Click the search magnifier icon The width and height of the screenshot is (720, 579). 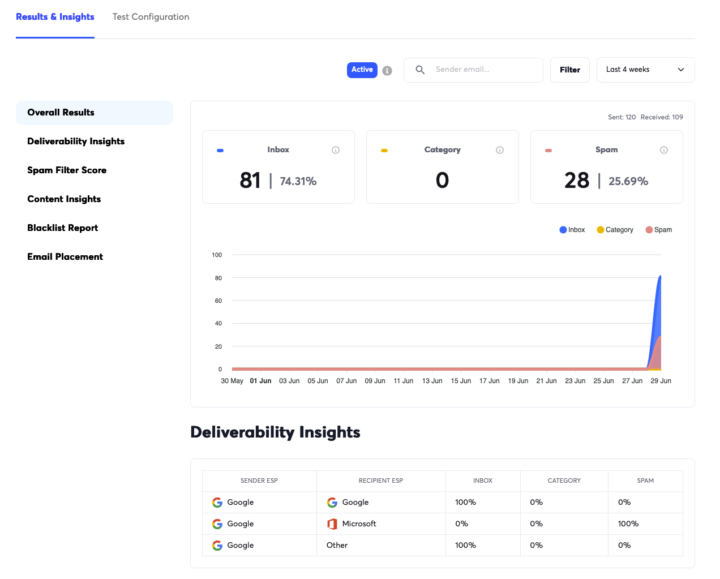[420, 70]
